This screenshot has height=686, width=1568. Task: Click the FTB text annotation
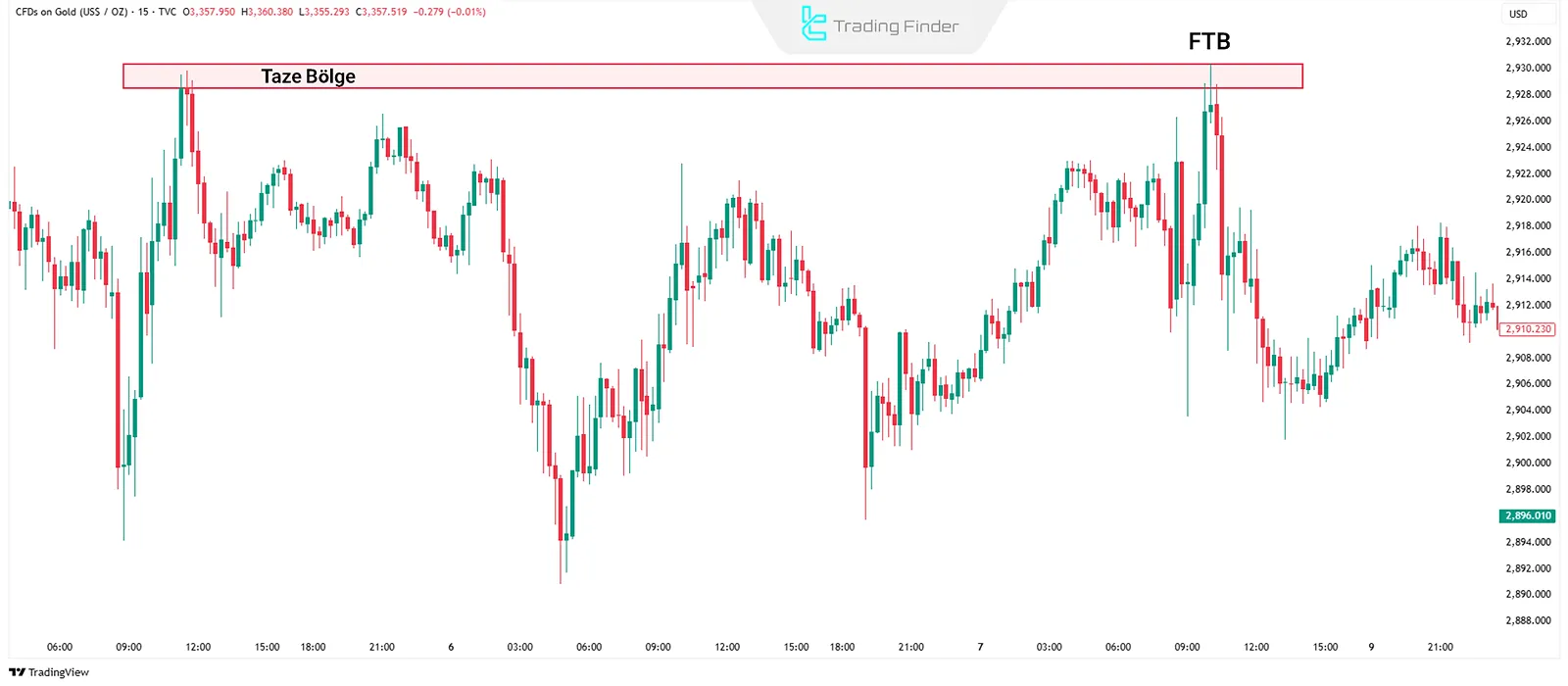coord(1208,41)
